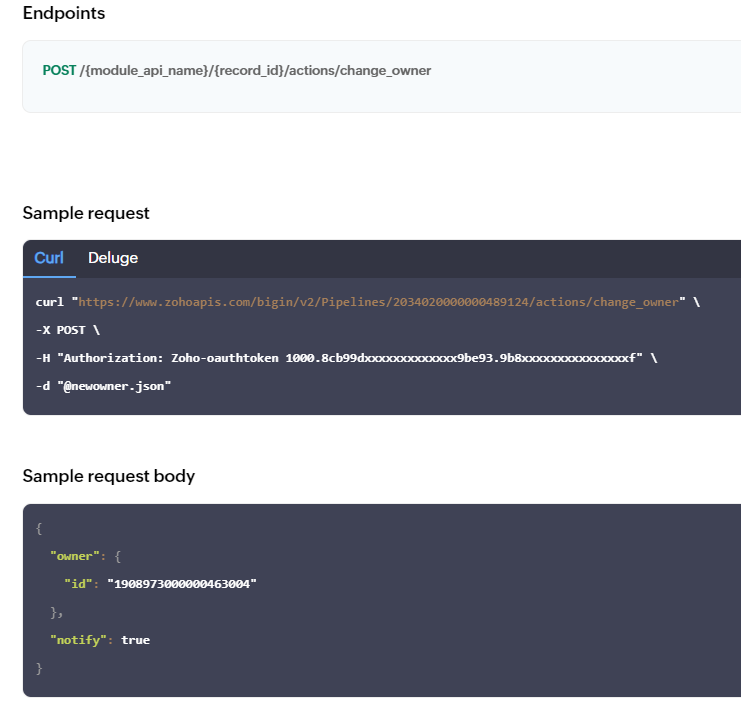This screenshot has height=709, width=741.
Task: Click the "notify" key in JSON
Action: tap(78, 640)
